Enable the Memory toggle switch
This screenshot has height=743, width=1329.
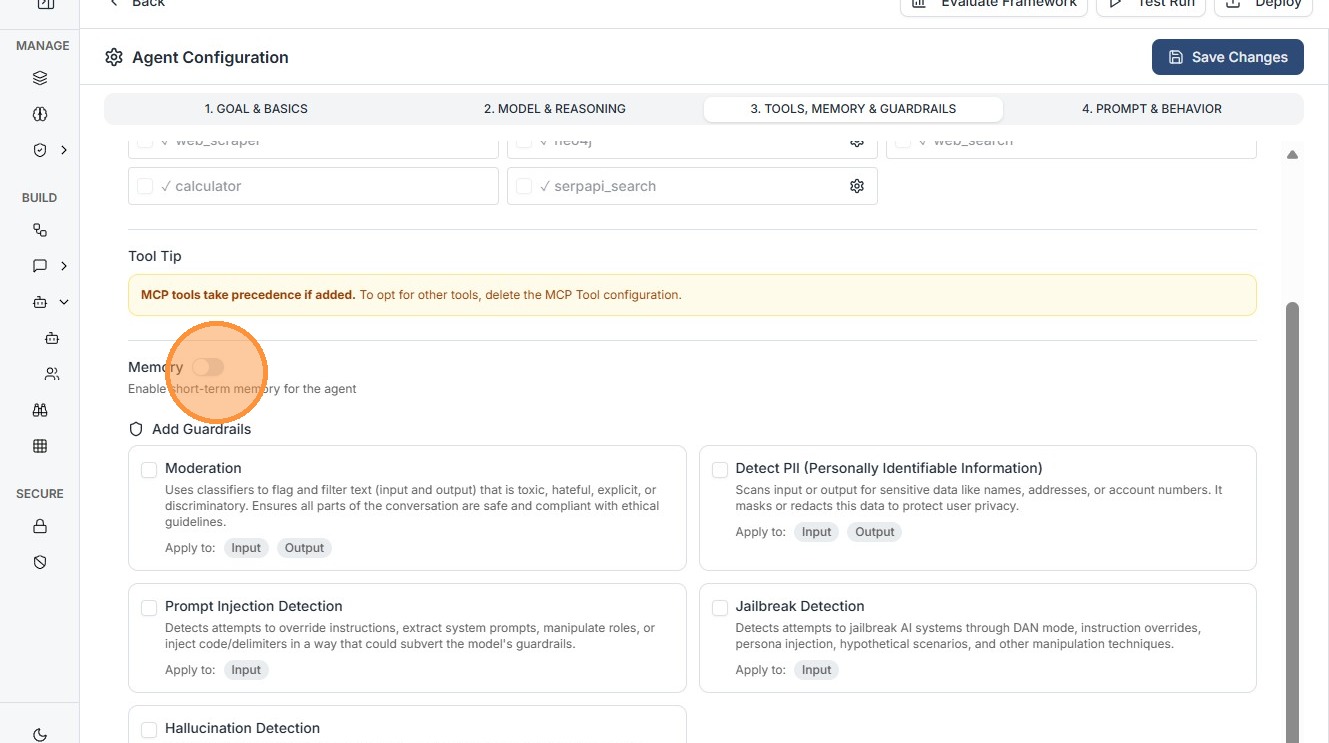click(x=208, y=367)
